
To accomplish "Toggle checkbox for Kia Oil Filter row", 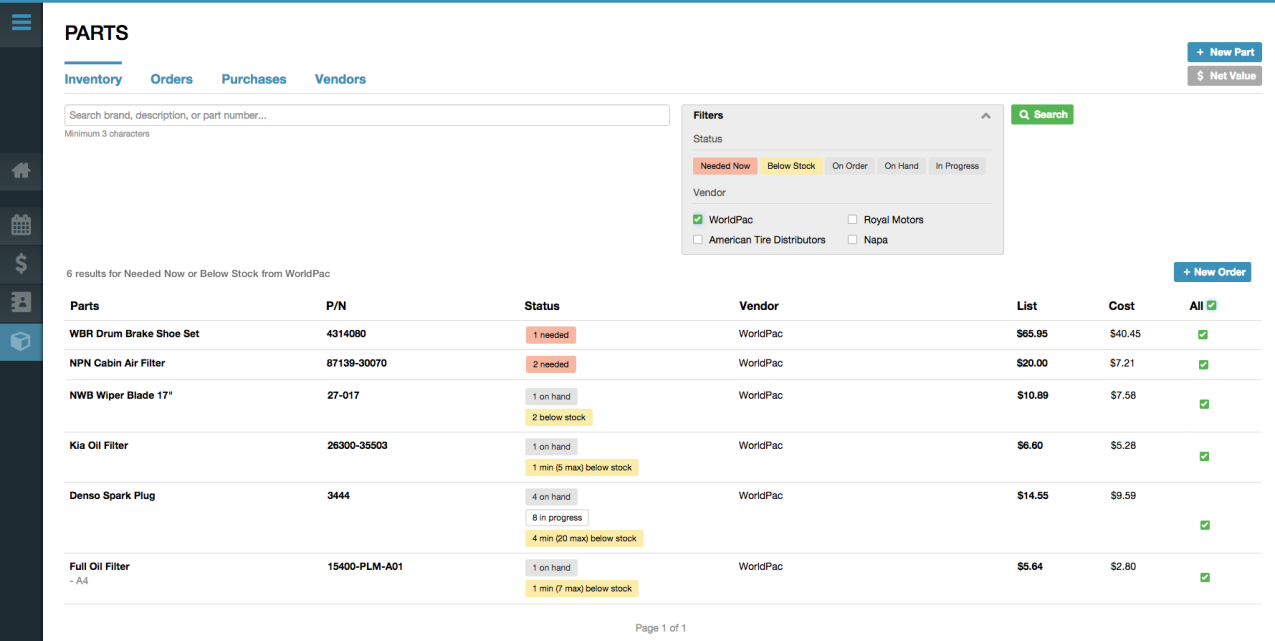I will click(1204, 456).
